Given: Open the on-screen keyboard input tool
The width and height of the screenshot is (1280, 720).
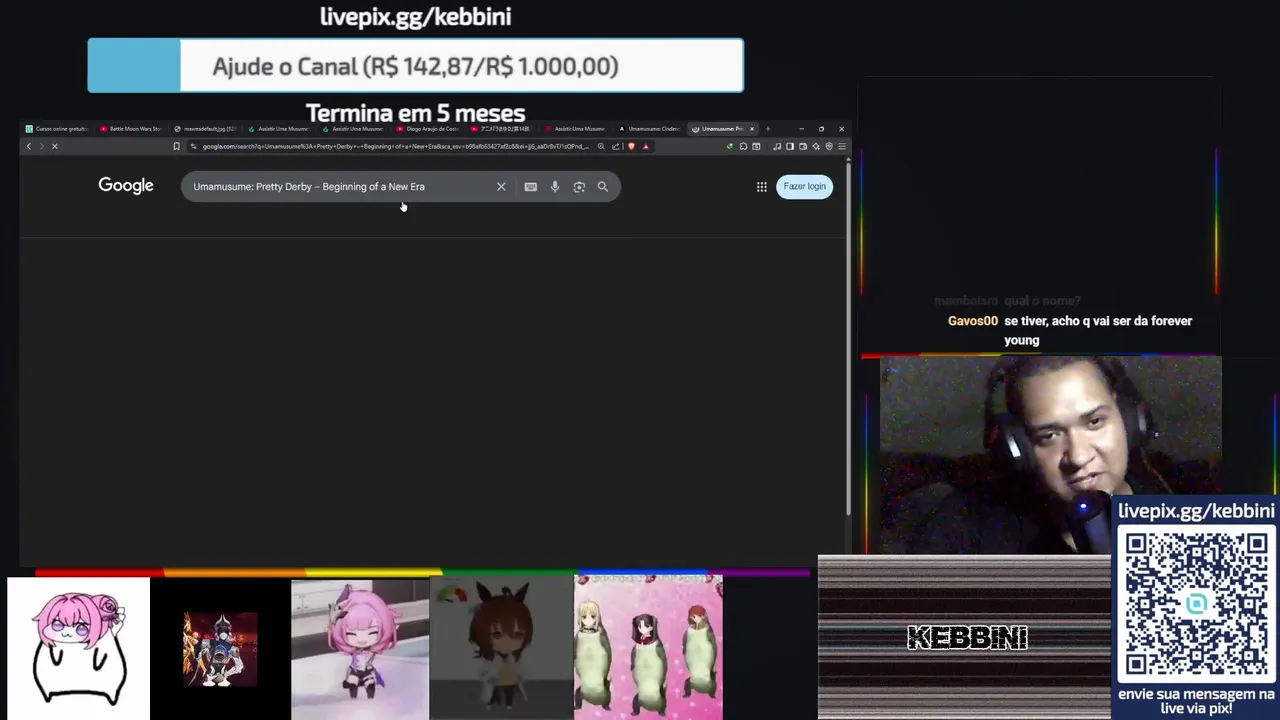Looking at the screenshot, I should tap(530, 186).
